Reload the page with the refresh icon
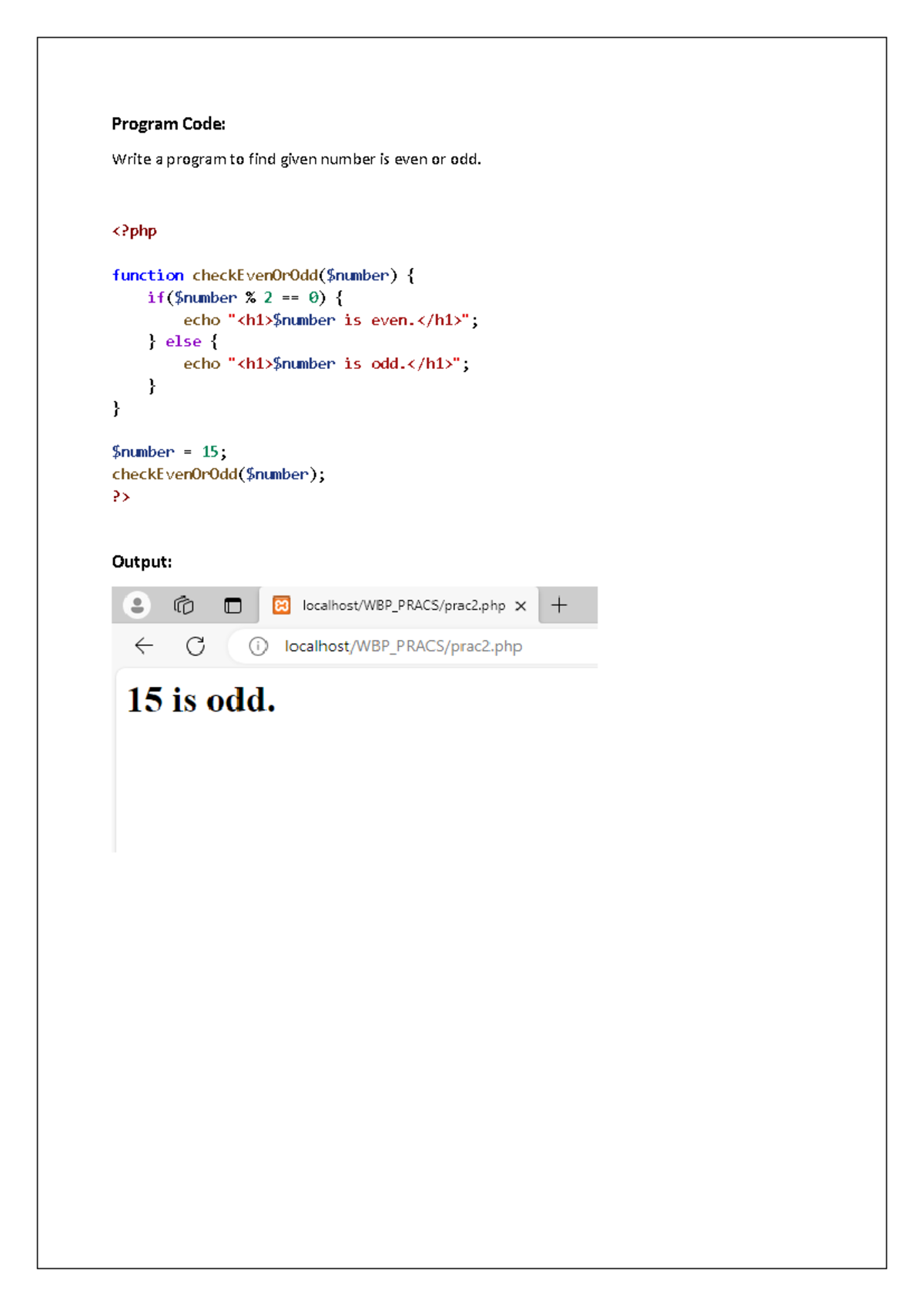Screen dimensions: 924x1306 coord(196,646)
